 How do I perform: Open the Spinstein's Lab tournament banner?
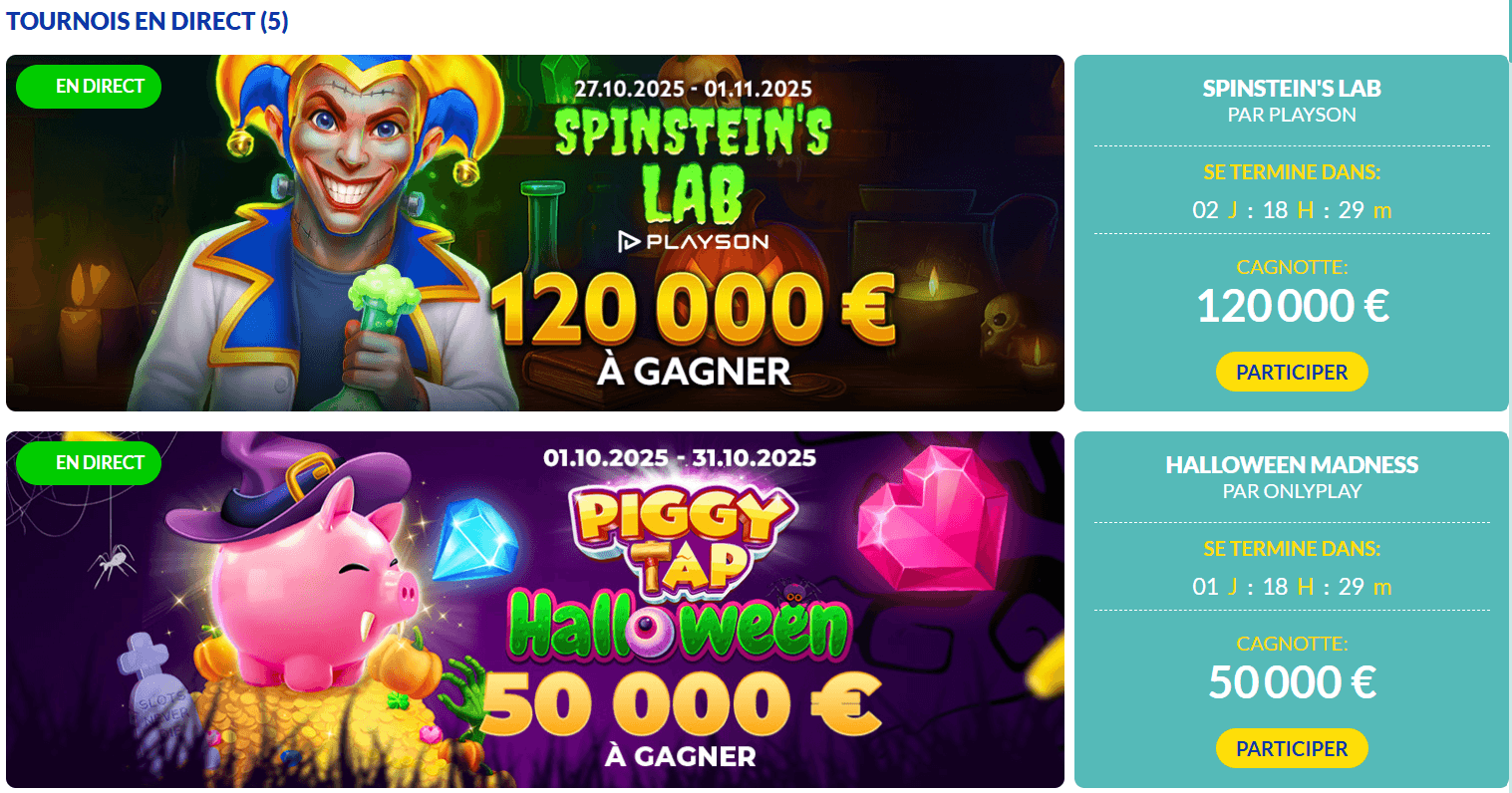pos(535,233)
